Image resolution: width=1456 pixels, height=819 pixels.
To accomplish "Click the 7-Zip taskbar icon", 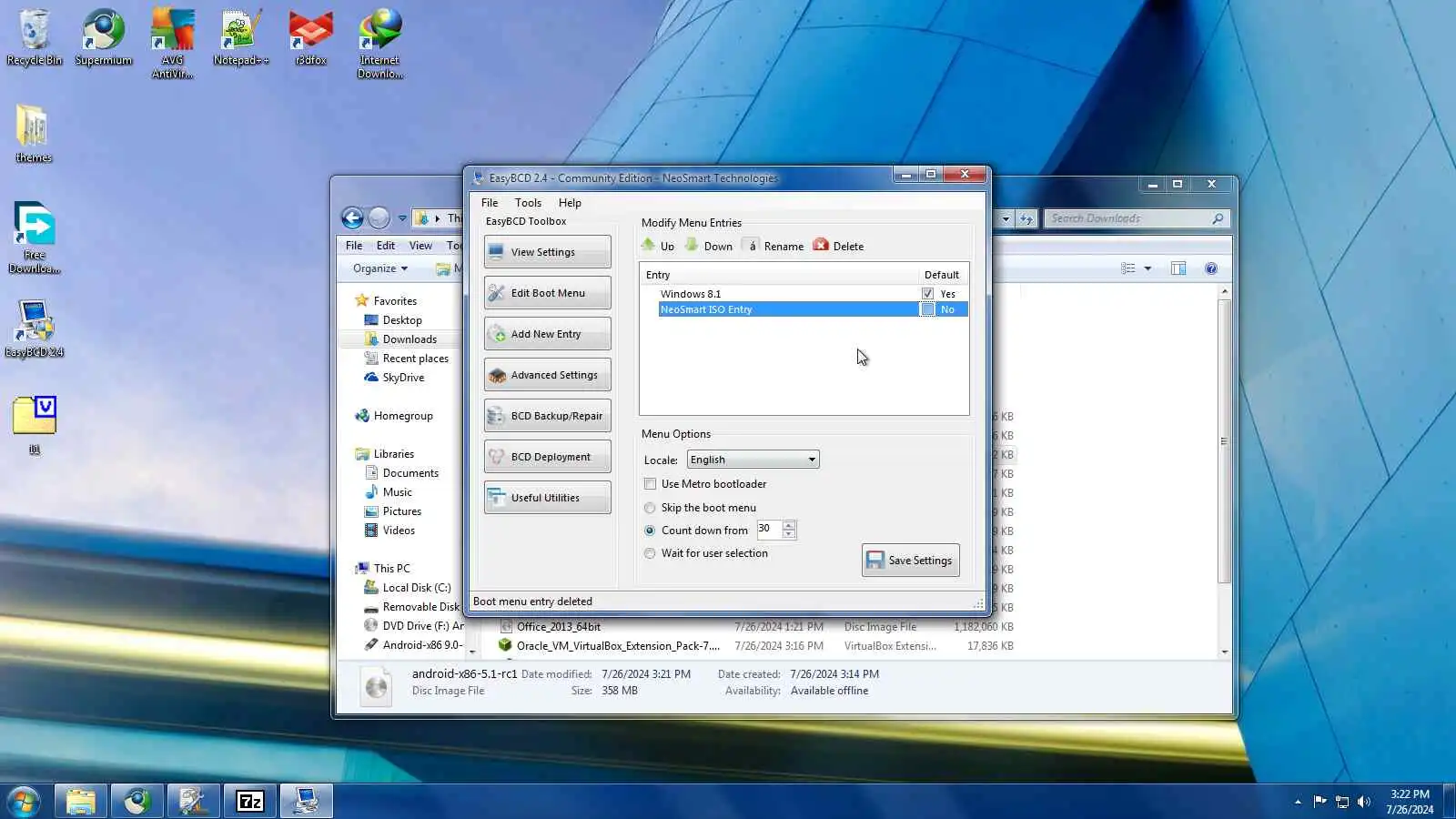I will [249, 802].
